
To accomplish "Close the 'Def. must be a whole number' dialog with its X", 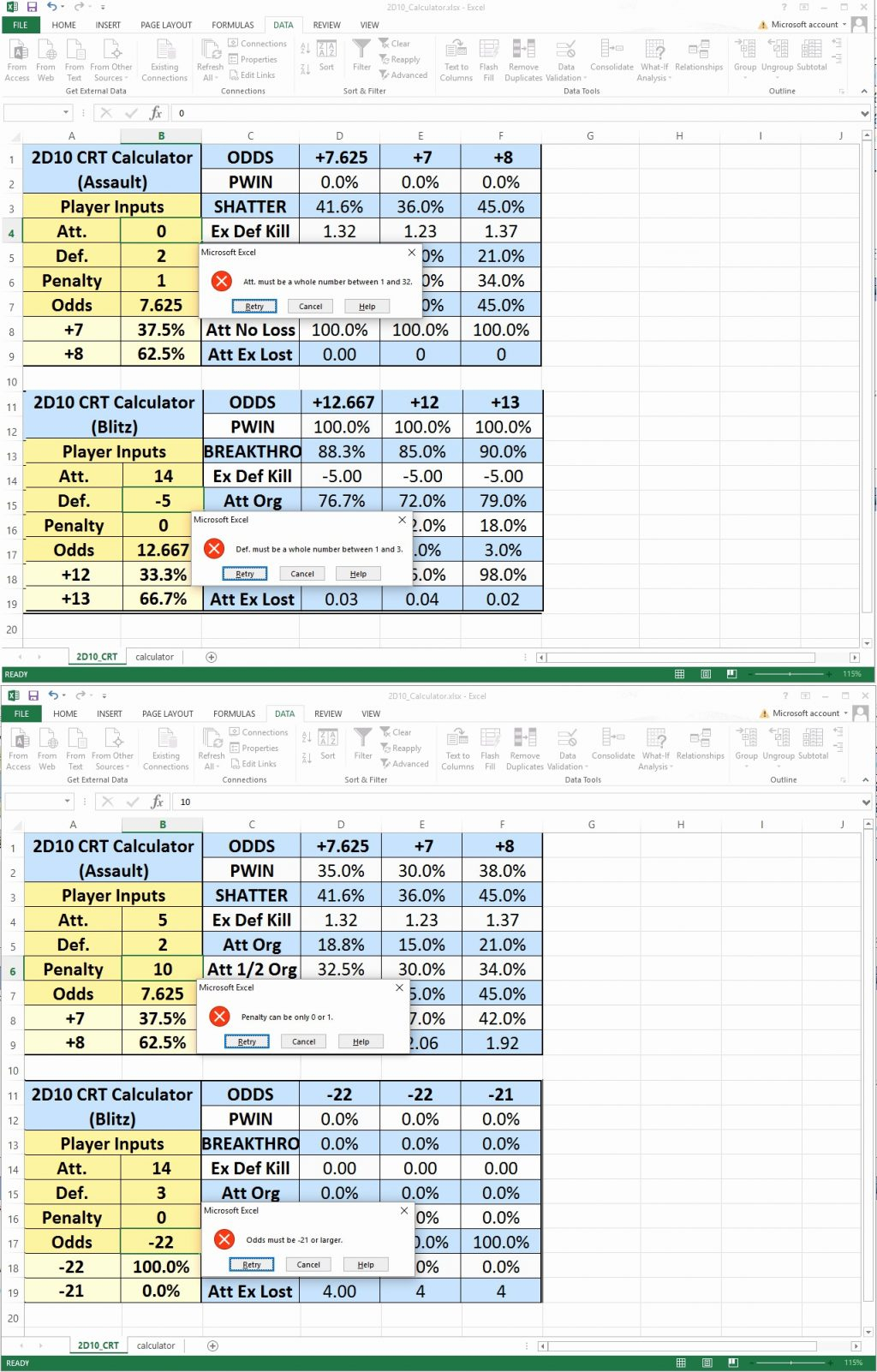I will coord(402,520).
